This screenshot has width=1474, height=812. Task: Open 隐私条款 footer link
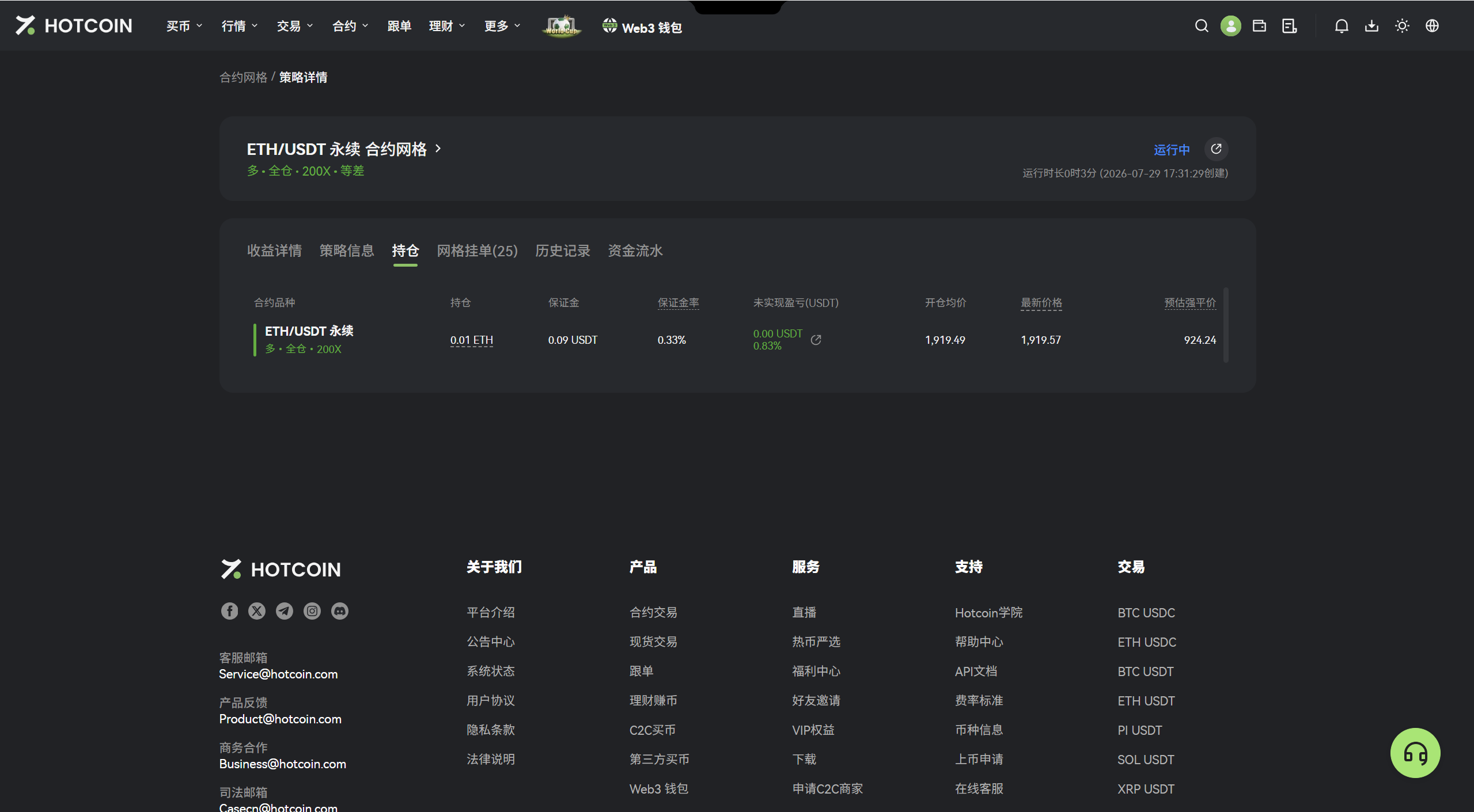coord(491,730)
